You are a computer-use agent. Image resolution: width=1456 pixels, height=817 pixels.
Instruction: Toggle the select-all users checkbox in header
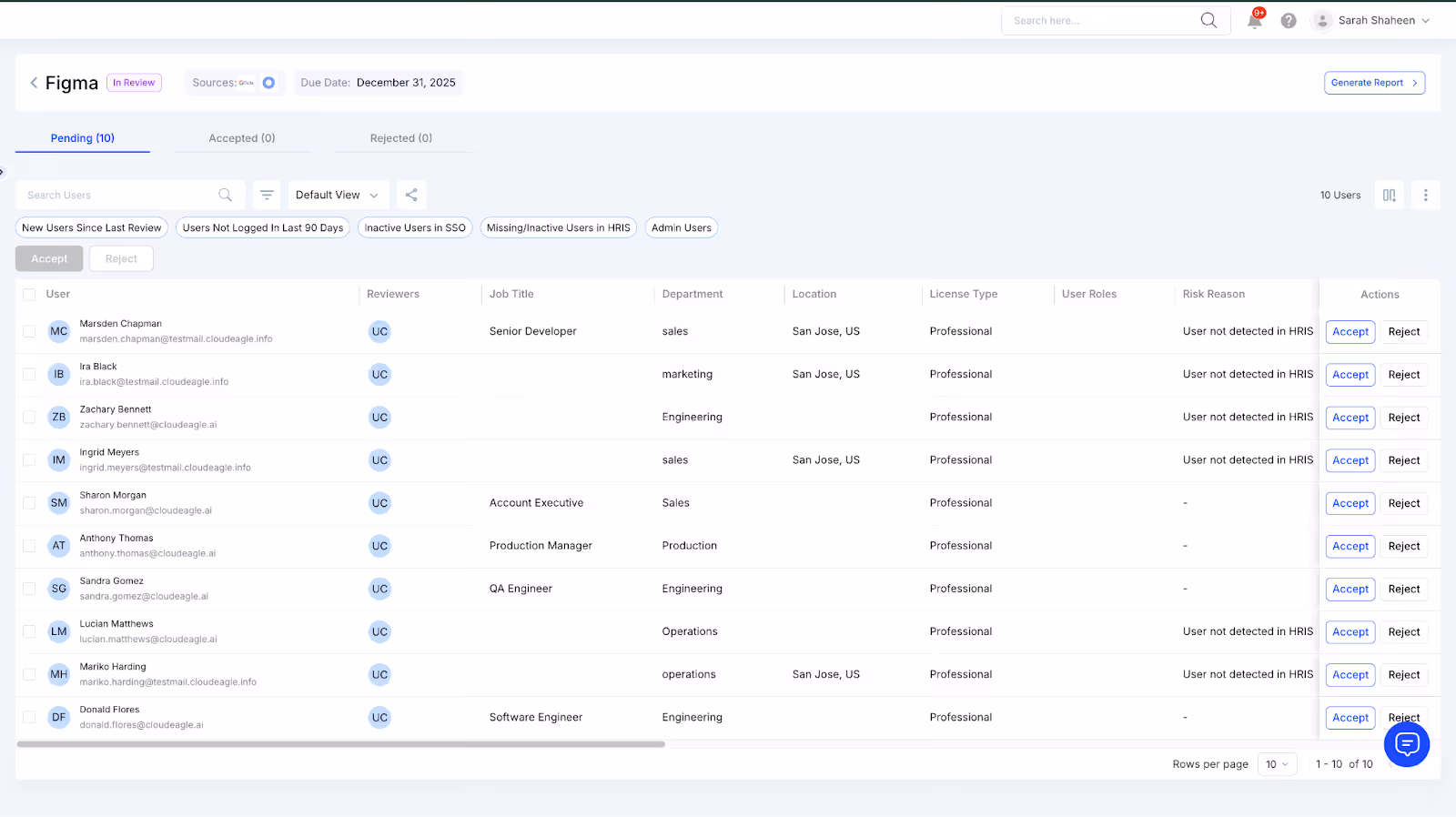click(29, 294)
